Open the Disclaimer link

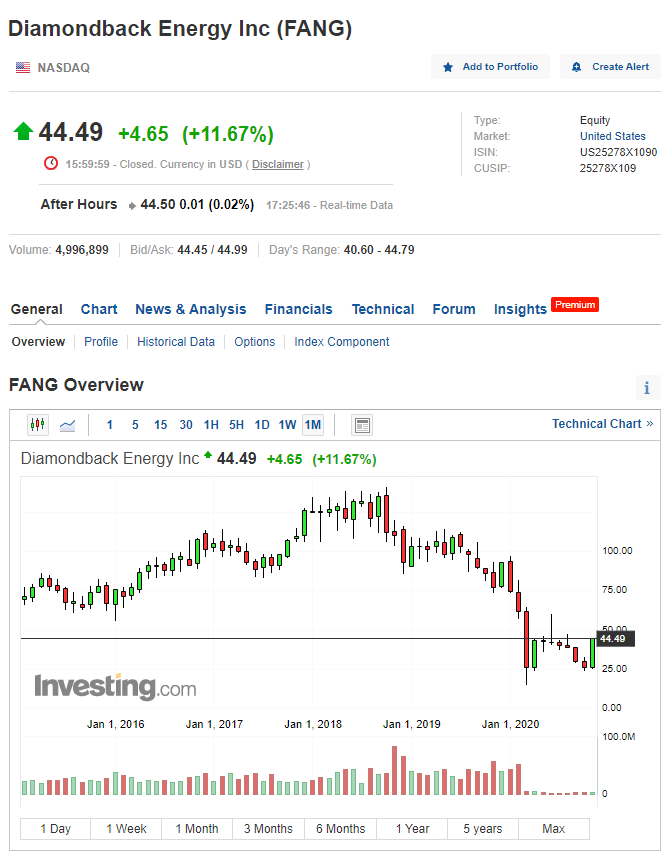point(277,164)
